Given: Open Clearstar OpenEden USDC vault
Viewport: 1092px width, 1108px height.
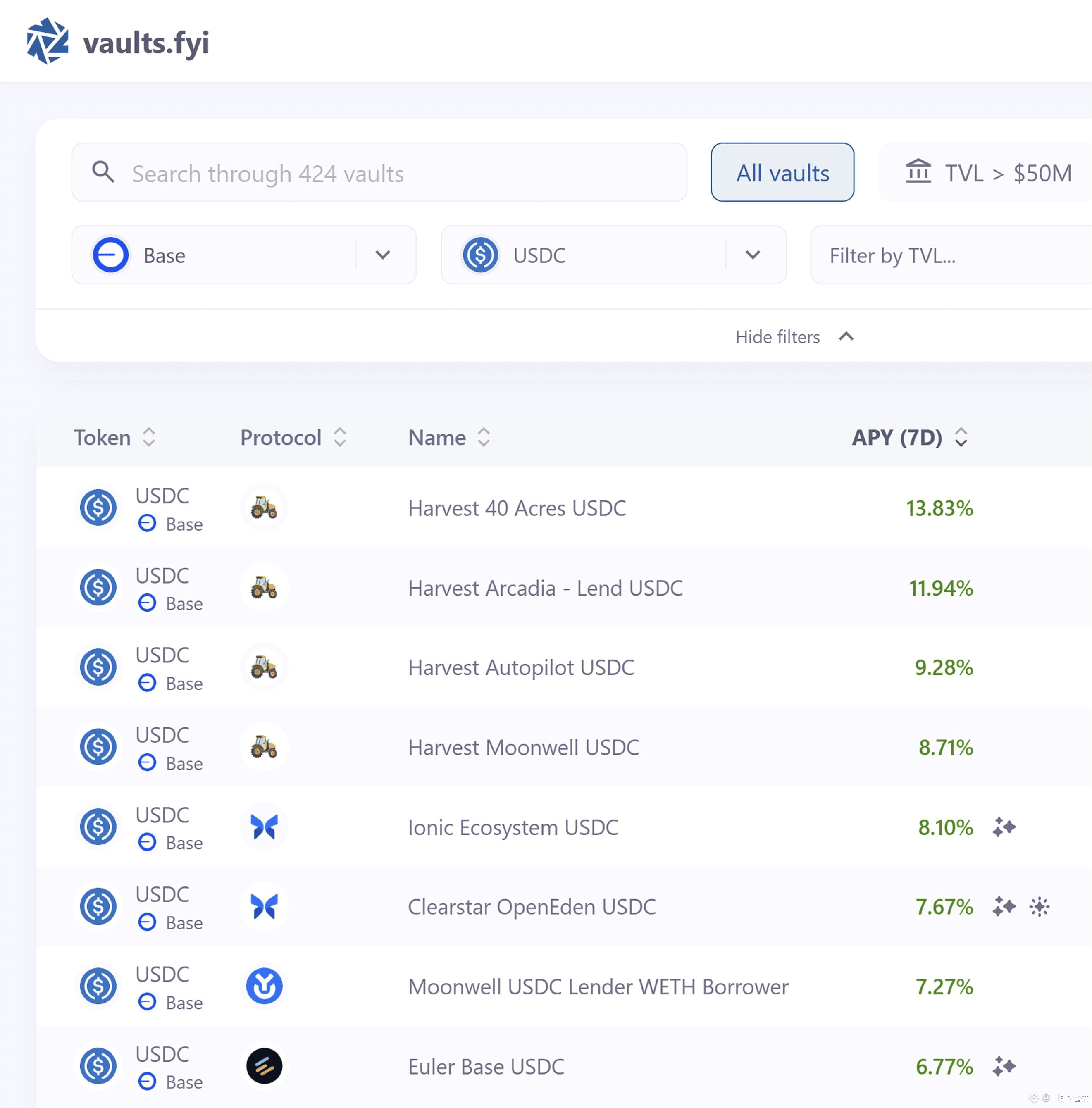Looking at the screenshot, I should pos(532,907).
